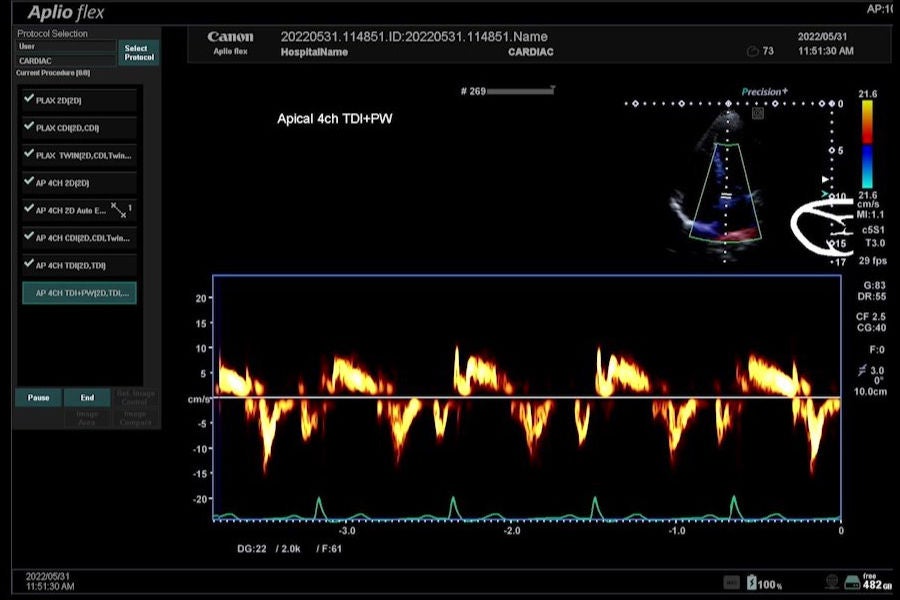Click the Precision+ label
This screenshot has width=900, height=600.
[x=765, y=92]
